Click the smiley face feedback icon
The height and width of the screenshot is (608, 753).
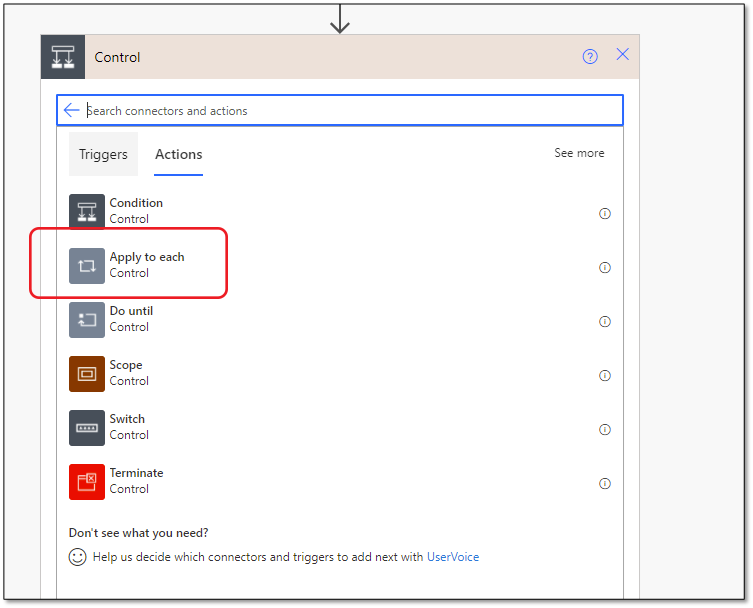pos(77,557)
